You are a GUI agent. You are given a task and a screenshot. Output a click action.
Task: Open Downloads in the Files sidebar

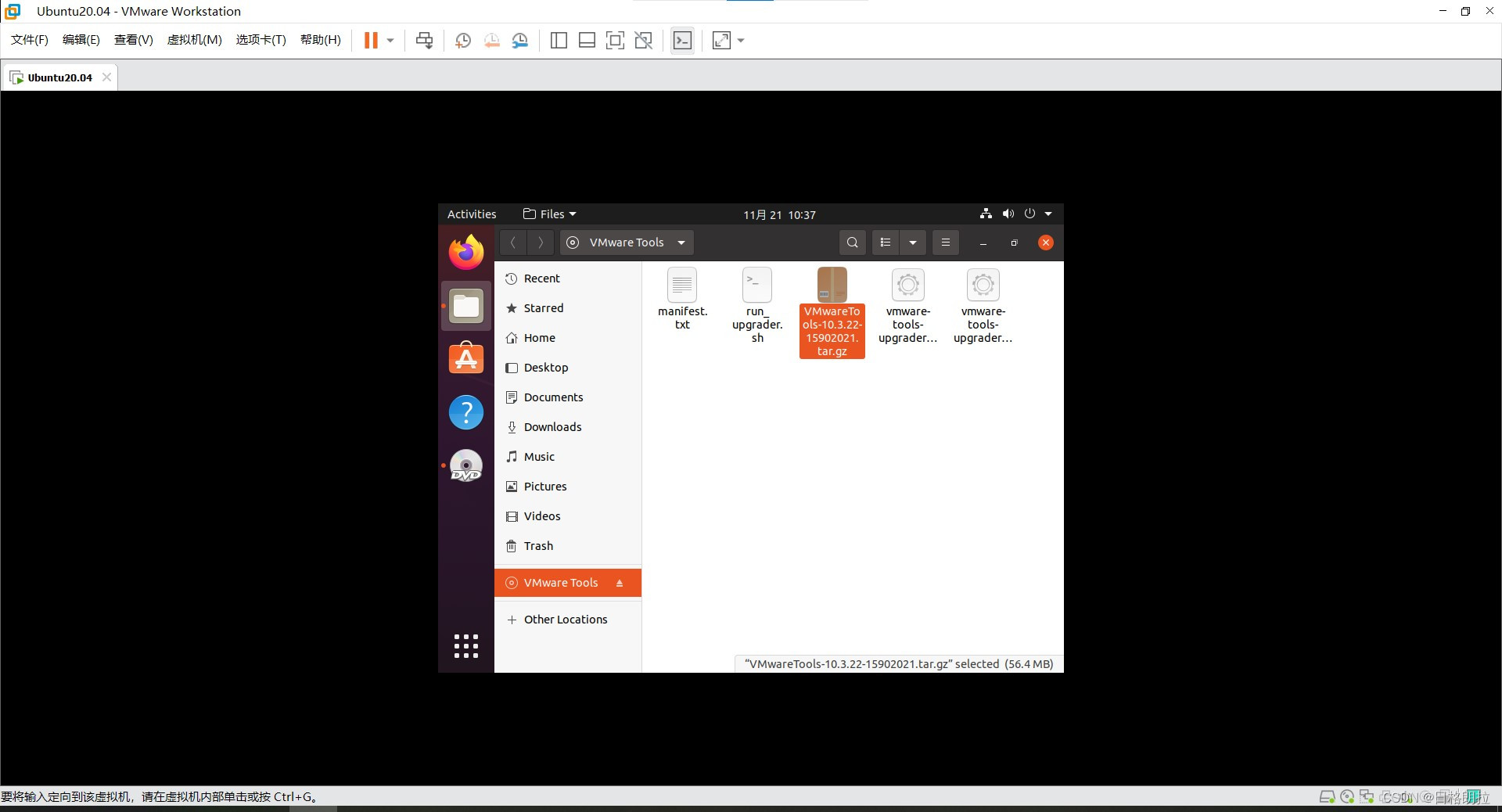[x=568, y=427]
